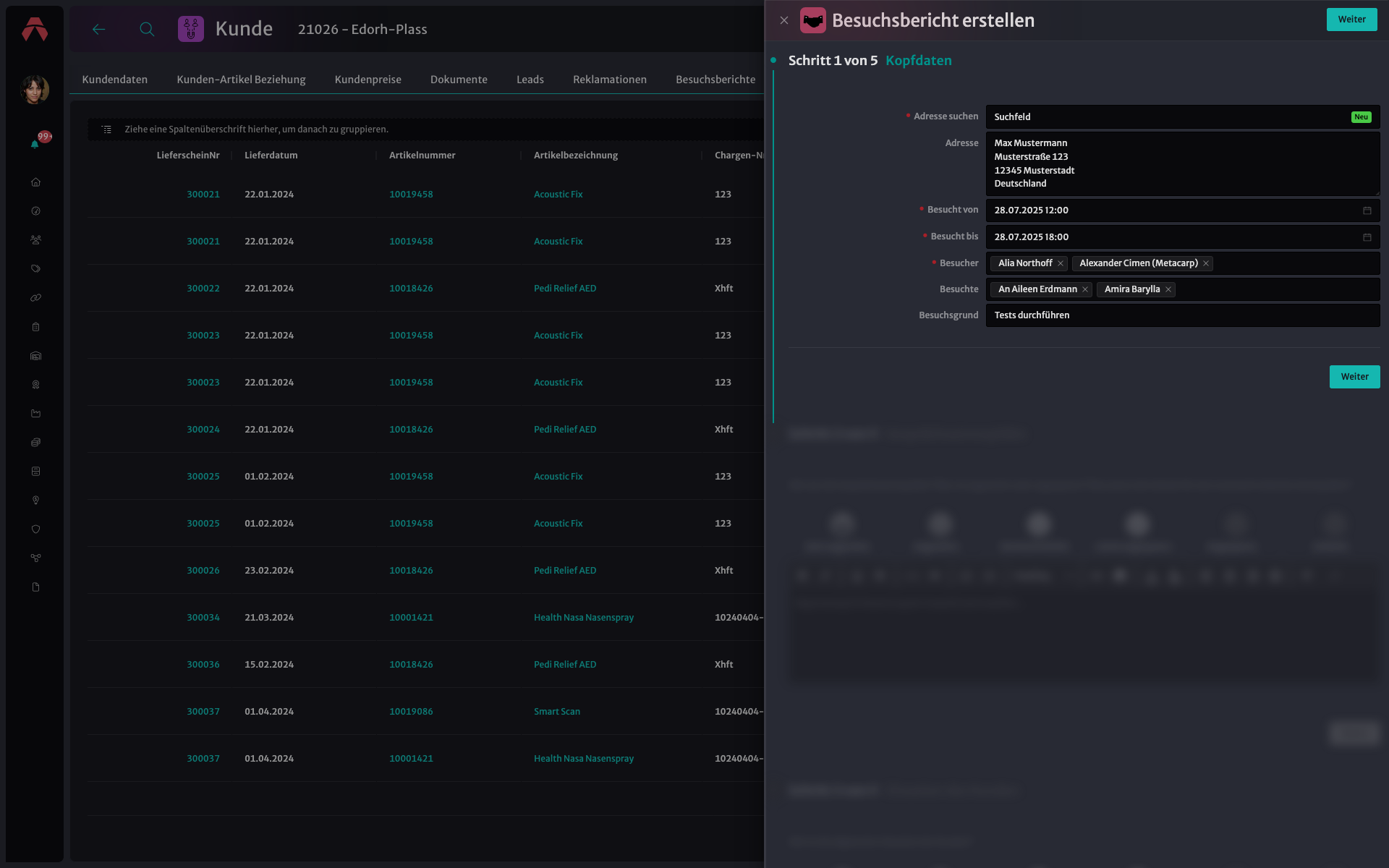The image size is (1389, 868).
Task: Click the back arrow icon
Action: point(99,29)
